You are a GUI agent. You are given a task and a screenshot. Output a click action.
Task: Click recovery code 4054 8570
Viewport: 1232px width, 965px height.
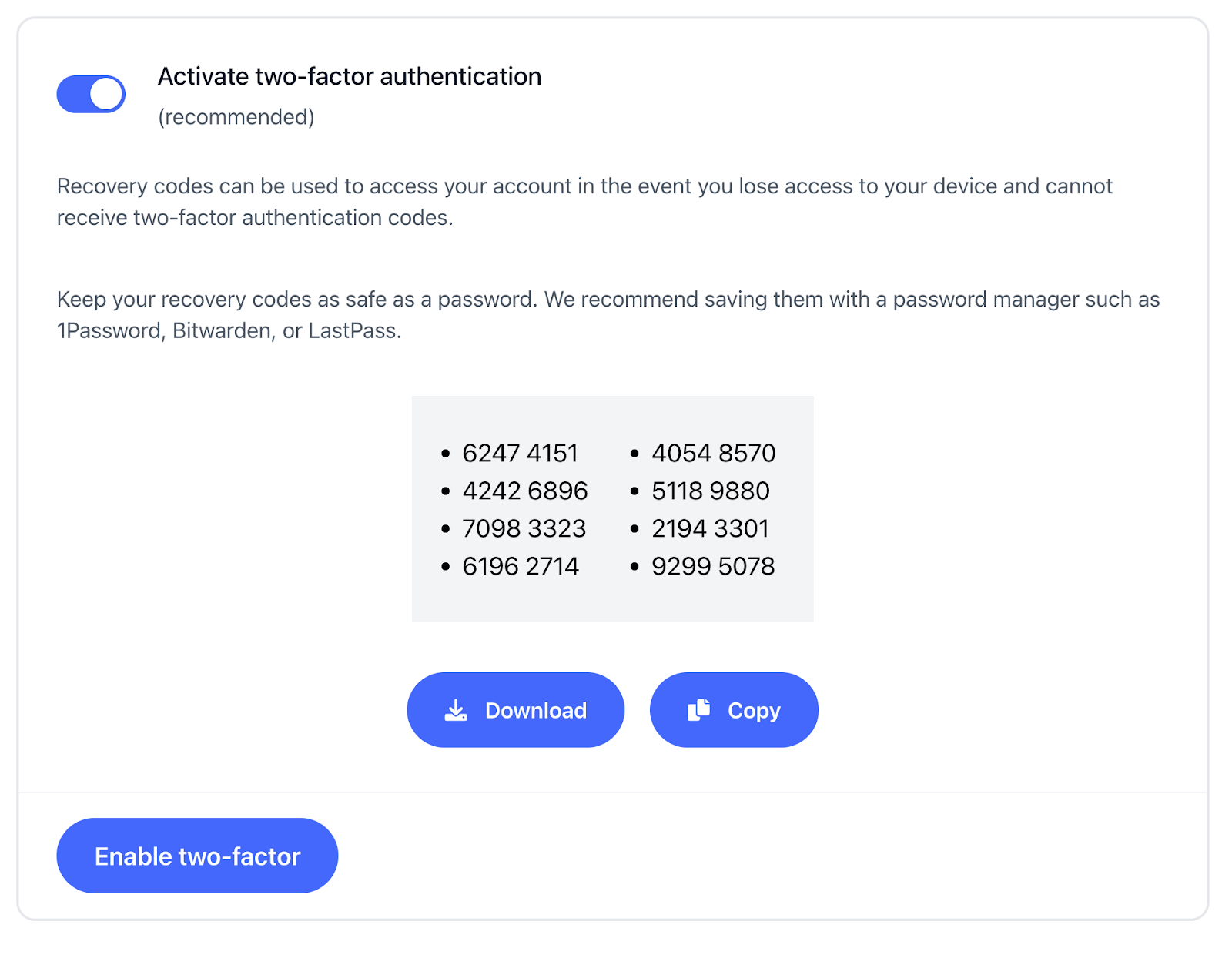pyautogui.click(x=713, y=453)
